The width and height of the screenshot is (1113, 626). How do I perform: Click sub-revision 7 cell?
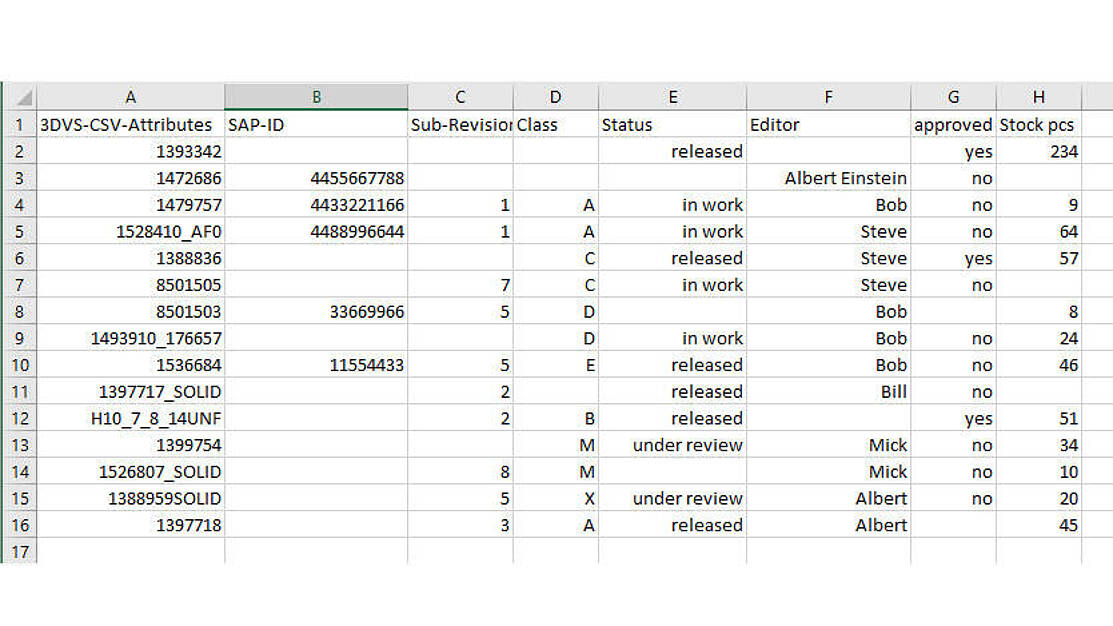click(x=460, y=285)
